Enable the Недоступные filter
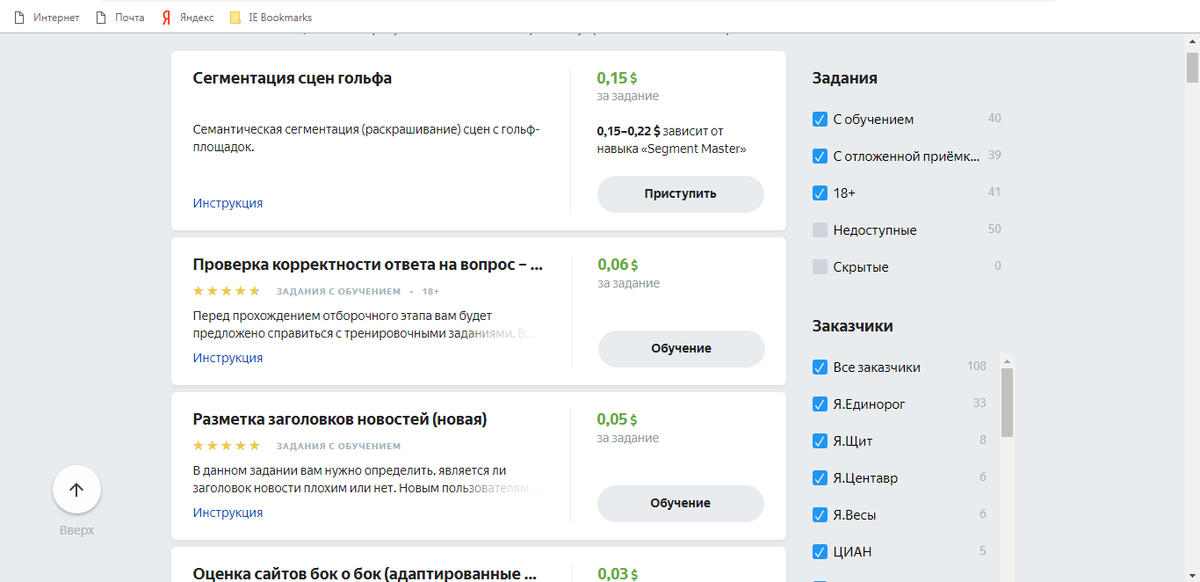This screenshot has height=582, width=1200. [820, 230]
